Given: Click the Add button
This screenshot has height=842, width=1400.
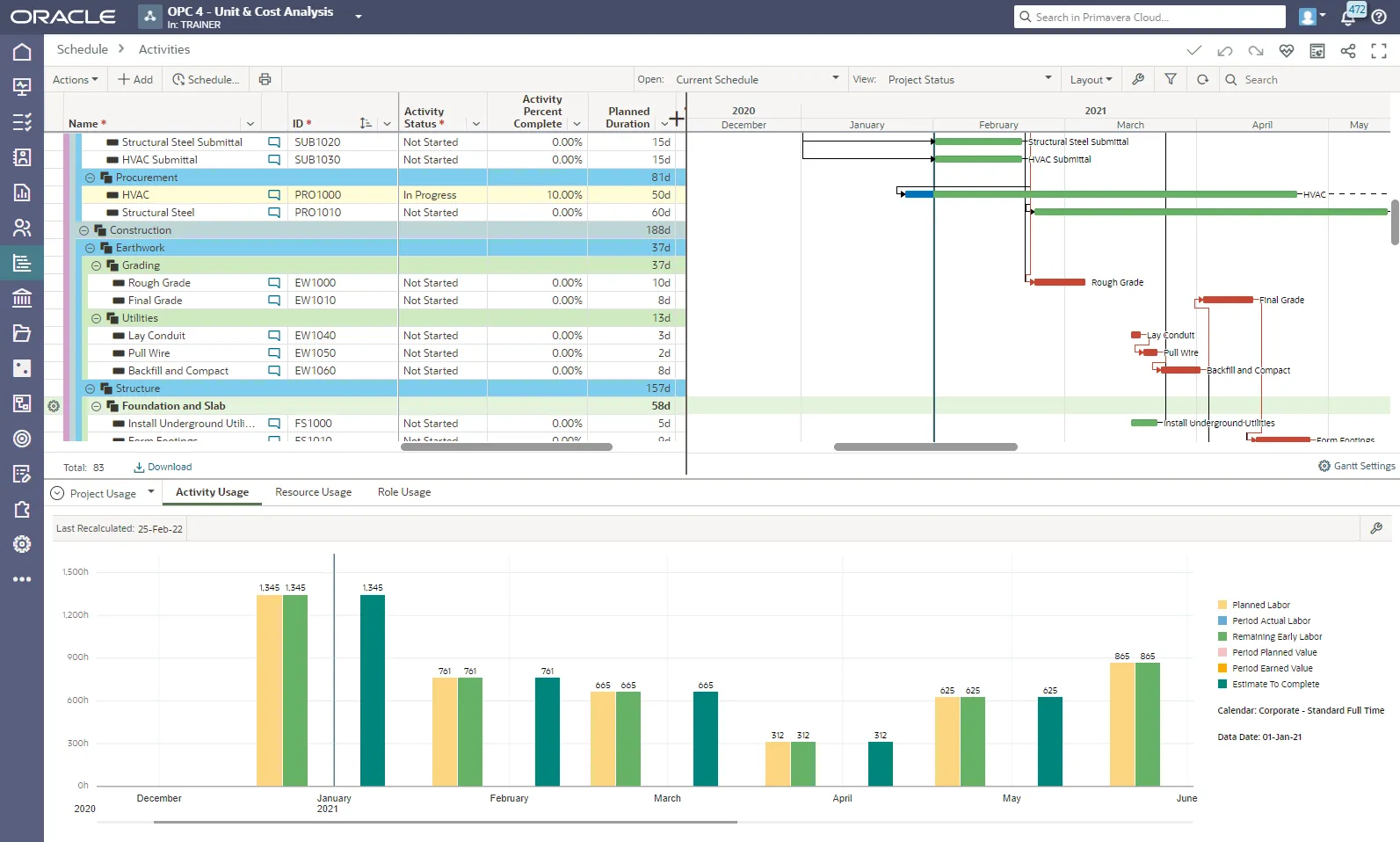Looking at the screenshot, I should (135, 79).
